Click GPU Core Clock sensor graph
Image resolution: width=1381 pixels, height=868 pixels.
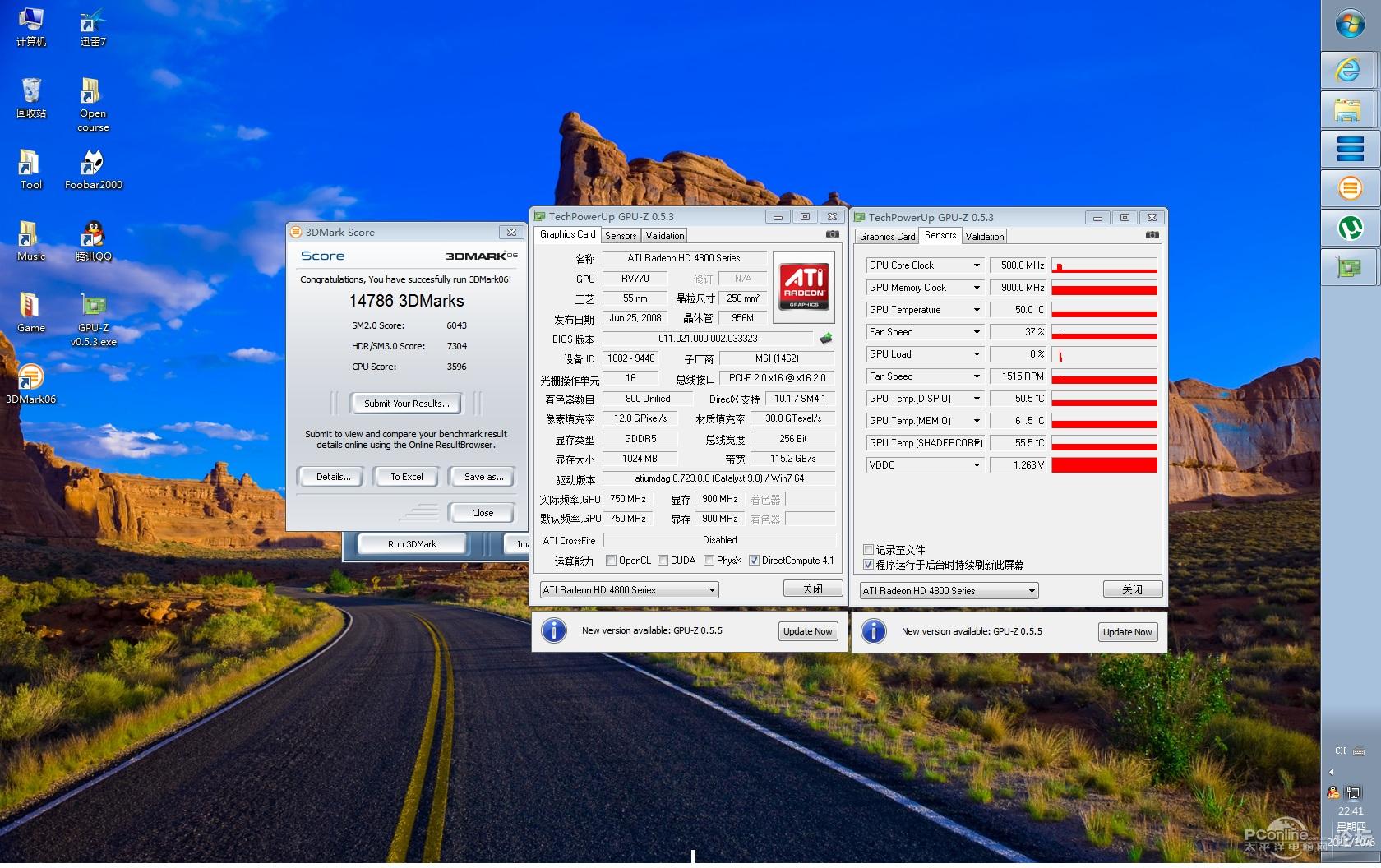[1104, 265]
